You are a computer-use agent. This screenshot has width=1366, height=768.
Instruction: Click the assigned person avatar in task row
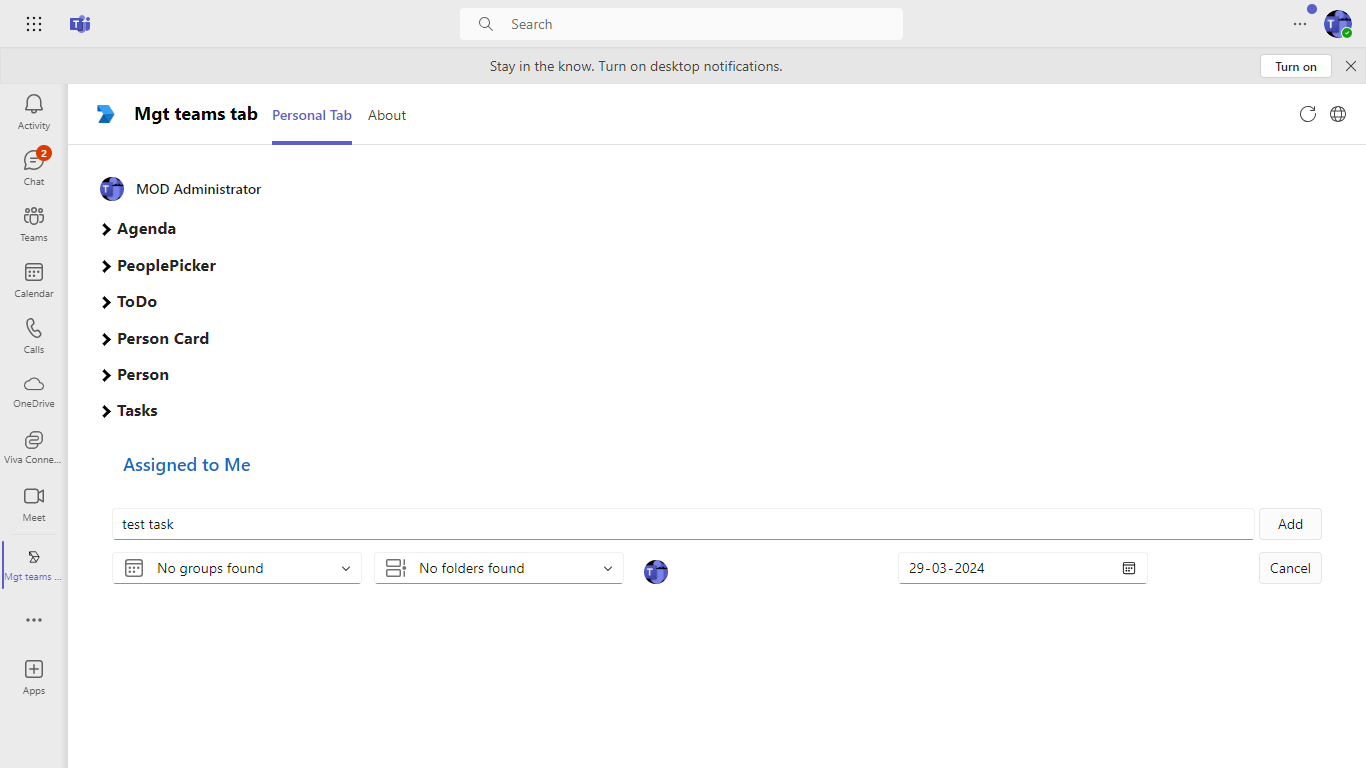(x=656, y=572)
